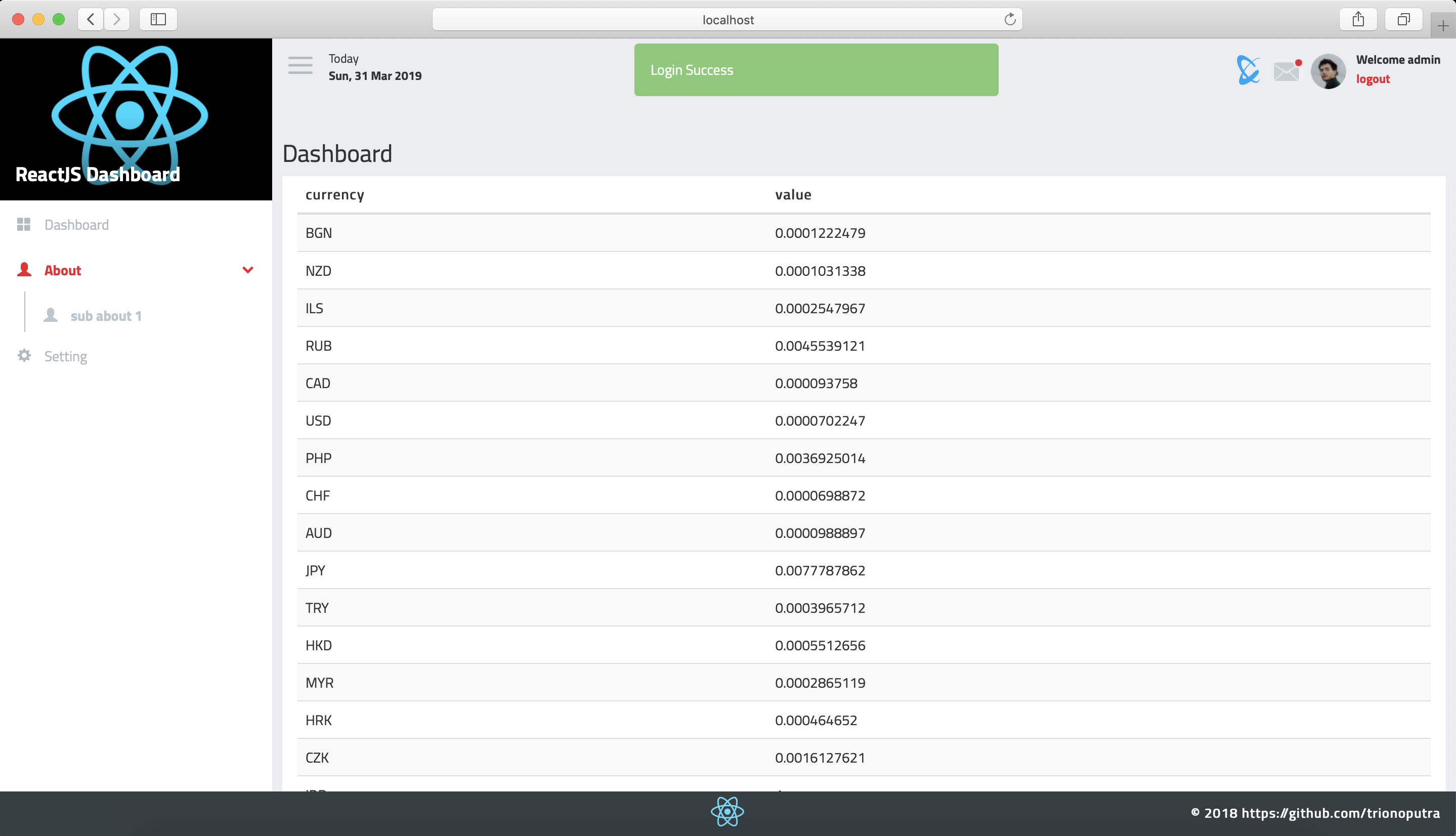Viewport: 1456px width, 836px height.
Task: Click the Setting gear icon
Action: pyautogui.click(x=24, y=356)
